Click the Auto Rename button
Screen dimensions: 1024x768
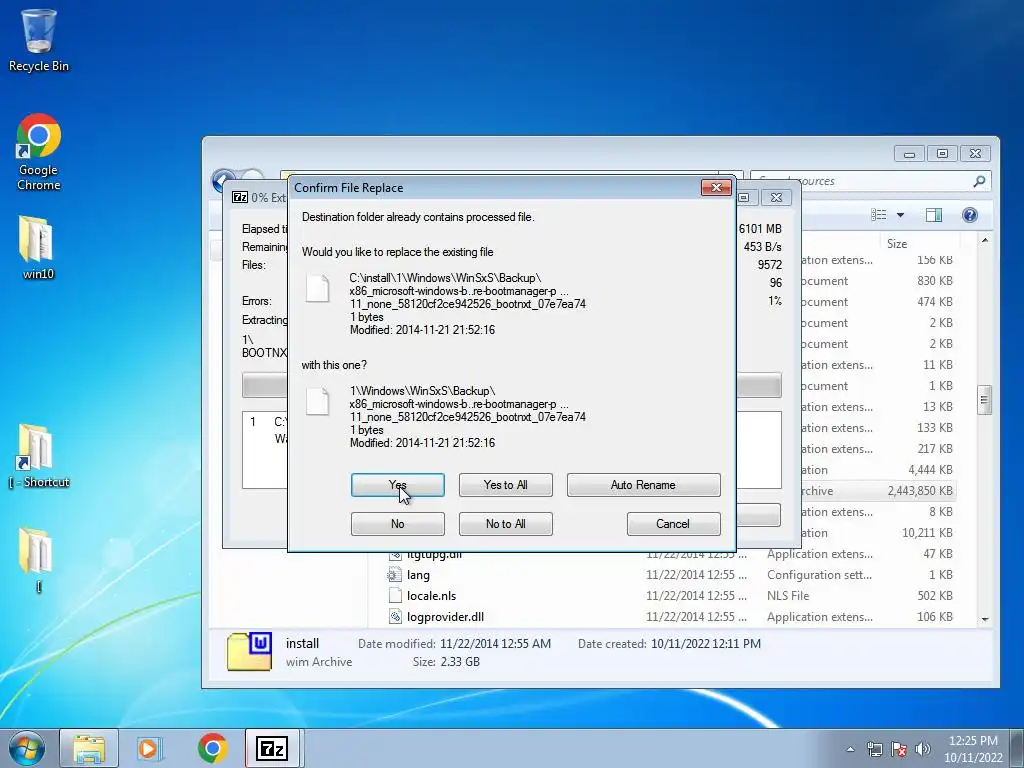point(643,485)
